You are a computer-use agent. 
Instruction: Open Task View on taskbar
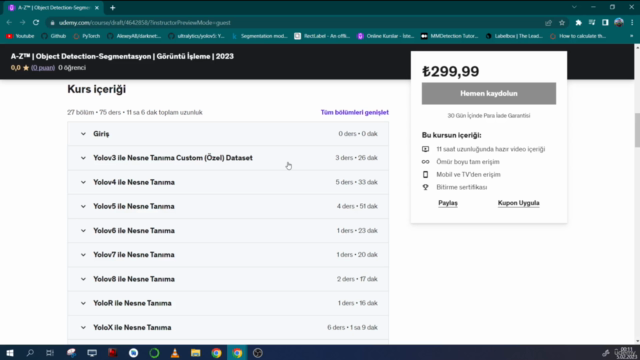[50, 353]
